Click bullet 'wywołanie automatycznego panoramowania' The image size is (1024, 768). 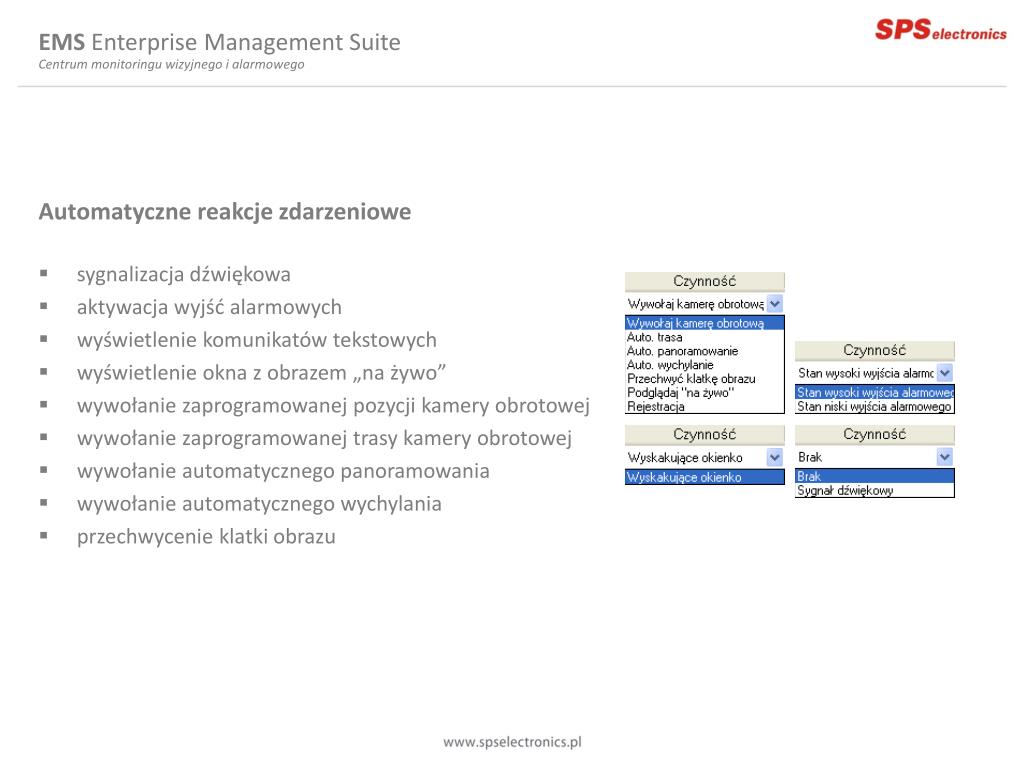point(283,471)
